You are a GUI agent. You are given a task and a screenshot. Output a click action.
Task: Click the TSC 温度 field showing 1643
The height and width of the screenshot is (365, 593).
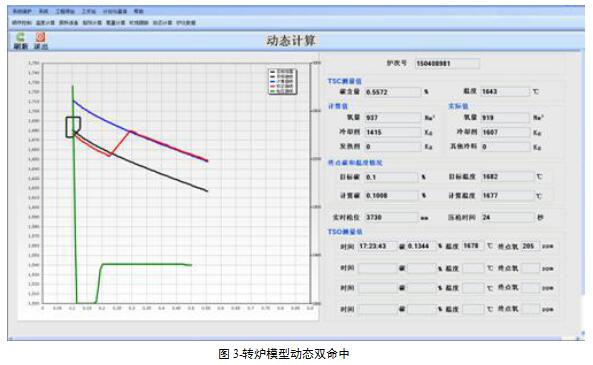(505, 92)
